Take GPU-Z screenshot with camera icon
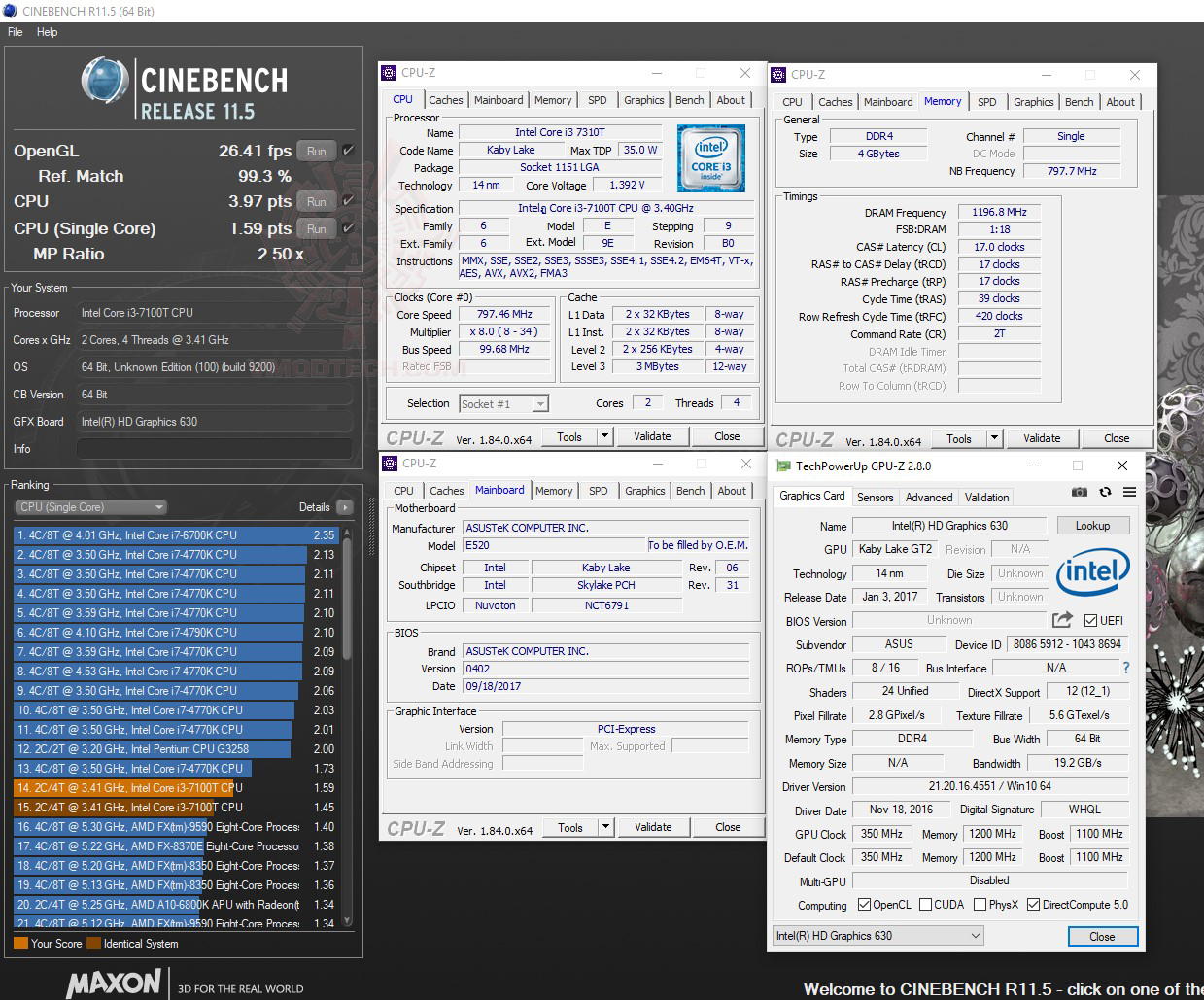This screenshot has height=1000, width=1204. pos(1079,492)
